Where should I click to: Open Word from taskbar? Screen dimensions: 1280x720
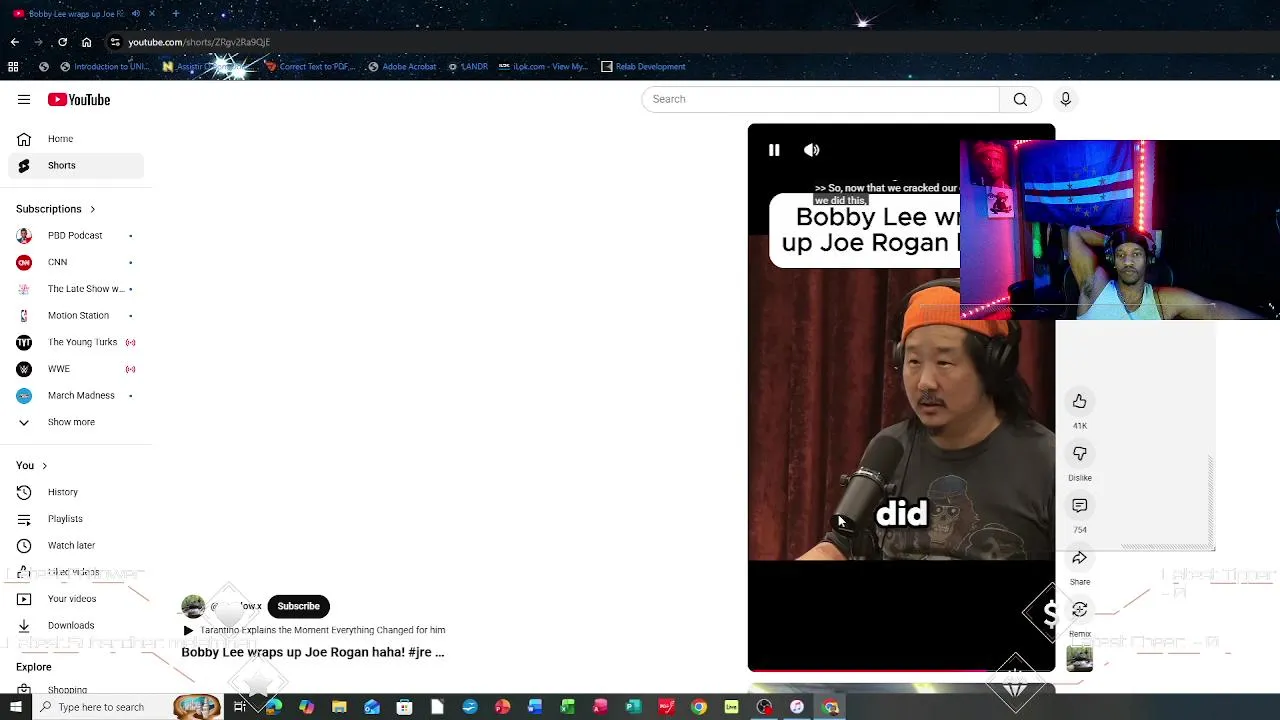coord(535,707)
